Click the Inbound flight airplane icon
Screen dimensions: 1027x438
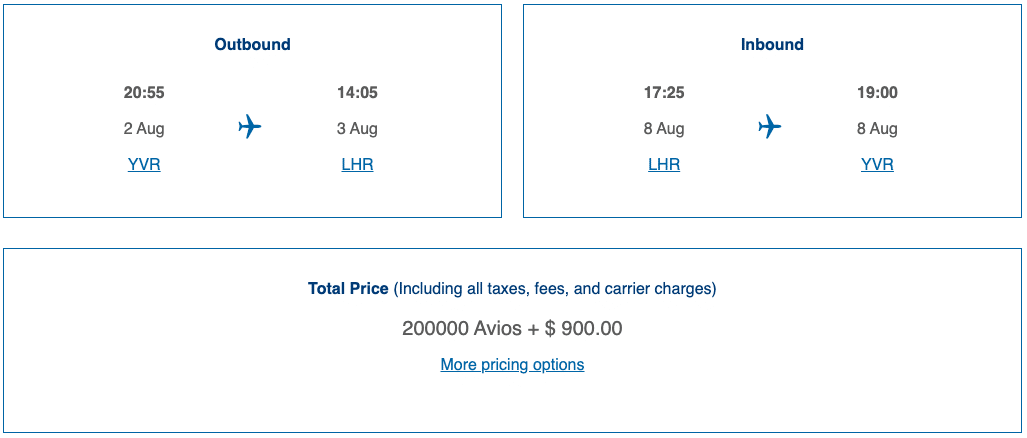pyautogui.click(x=769, y=127)
